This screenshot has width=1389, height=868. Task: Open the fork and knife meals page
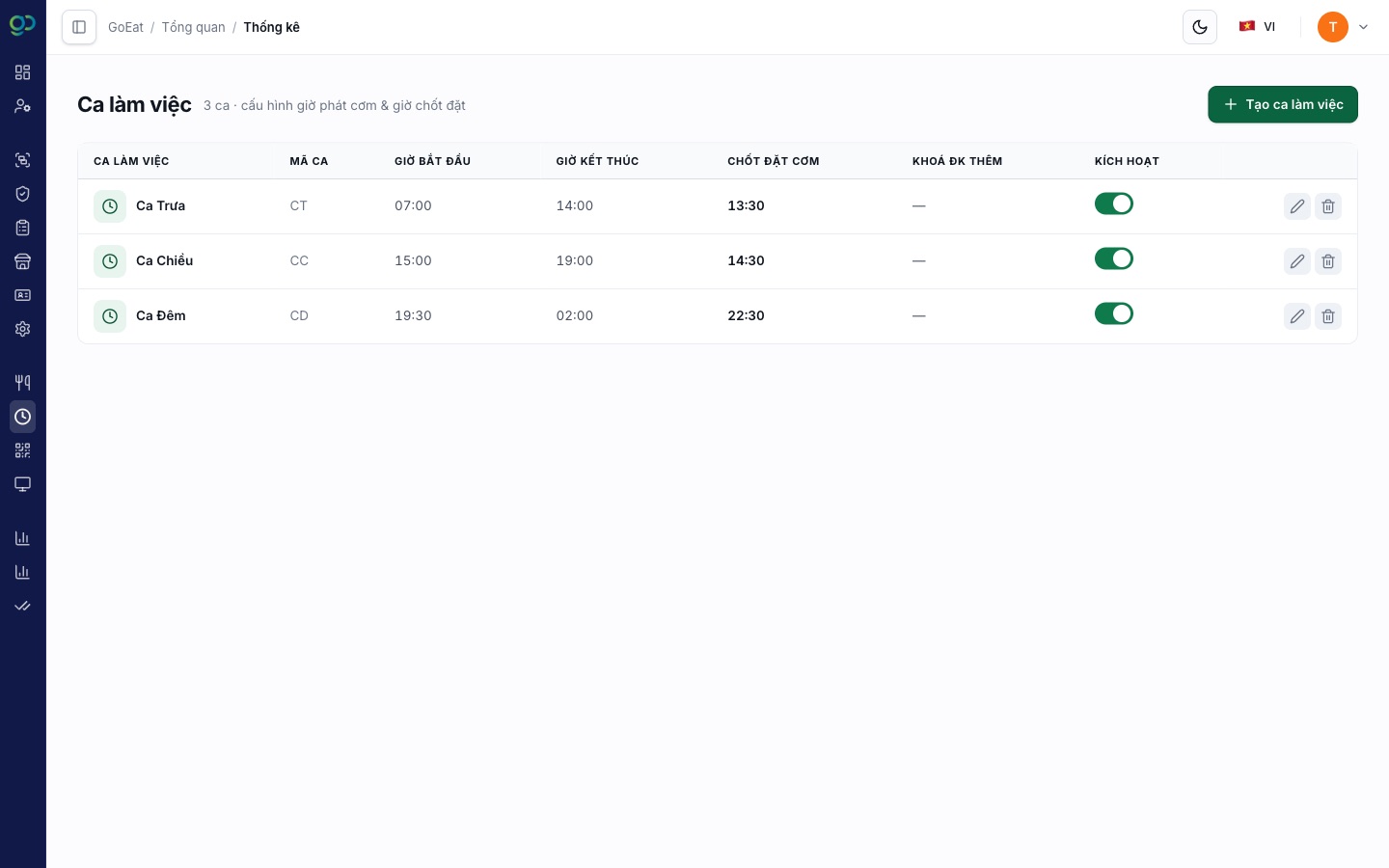tap(23, 382)
